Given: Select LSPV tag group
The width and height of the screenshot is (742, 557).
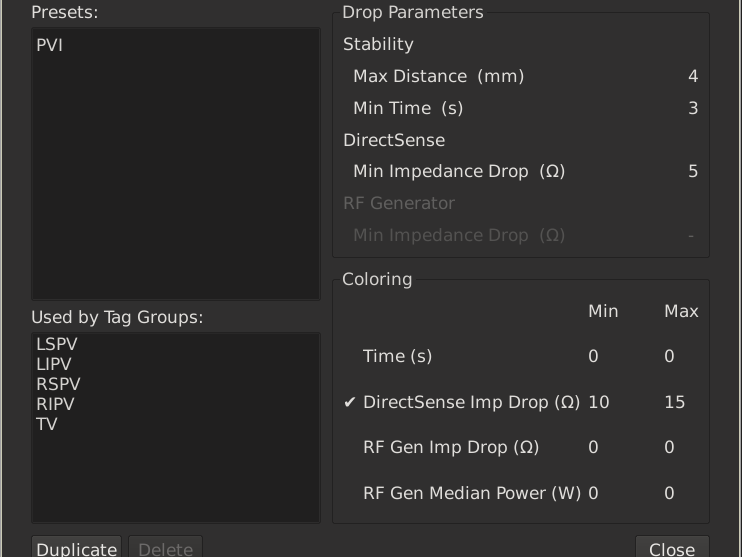Looking at the screenshot, I should [x=57, y=344].
